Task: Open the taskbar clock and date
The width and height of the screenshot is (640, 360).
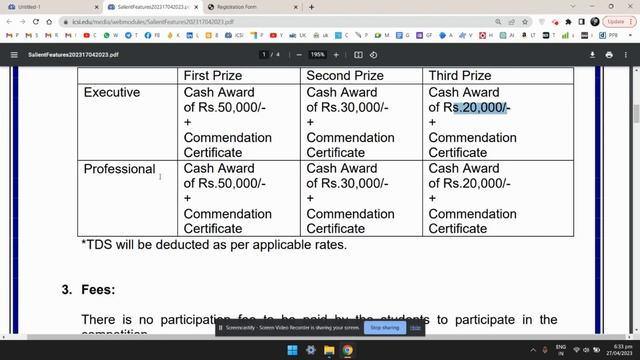Action: [620, 350]
